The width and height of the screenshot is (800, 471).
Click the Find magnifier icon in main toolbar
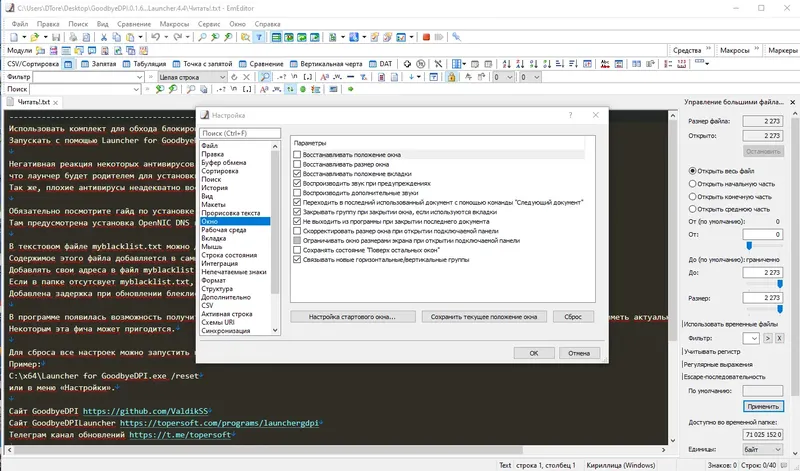tap(203, 37)
